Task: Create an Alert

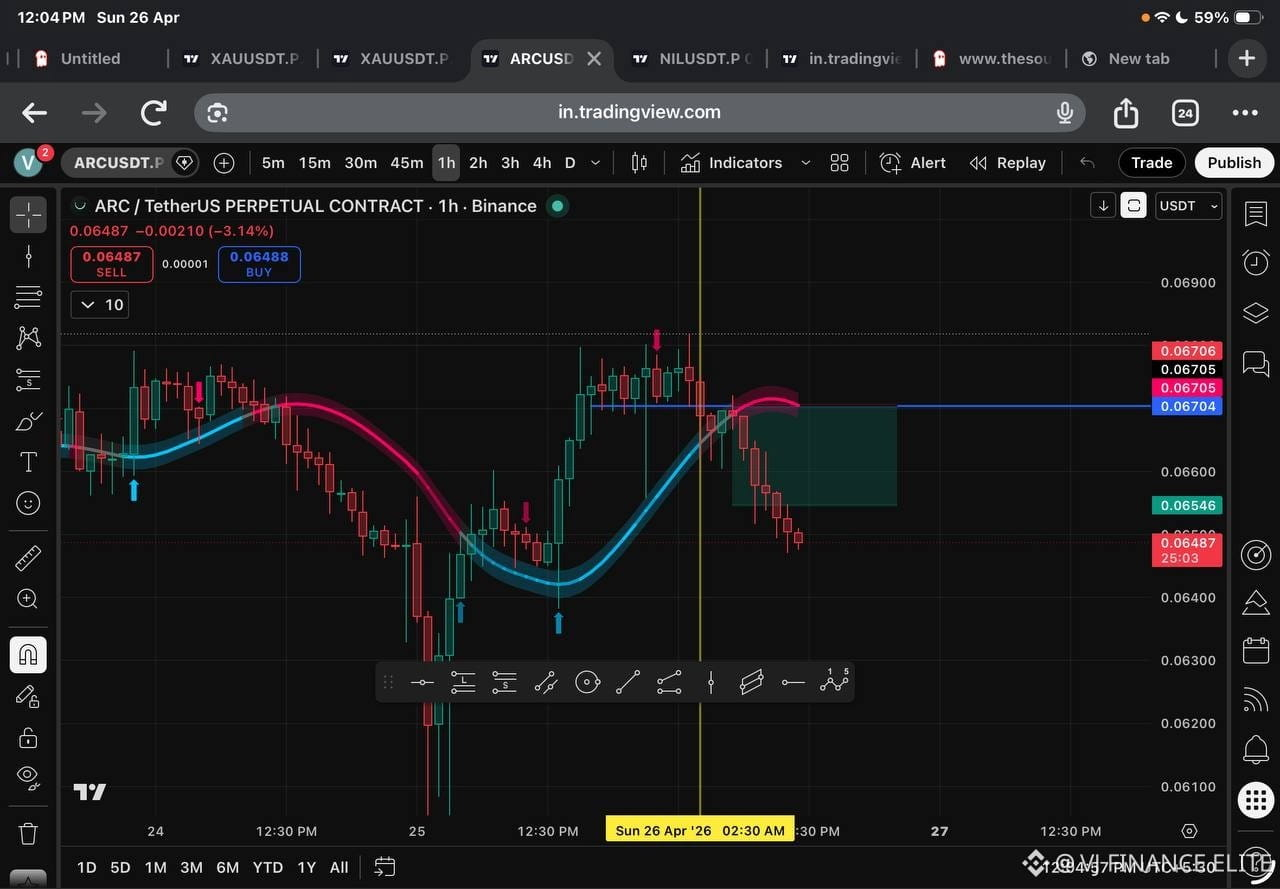Action: click(x=913, y=163)
